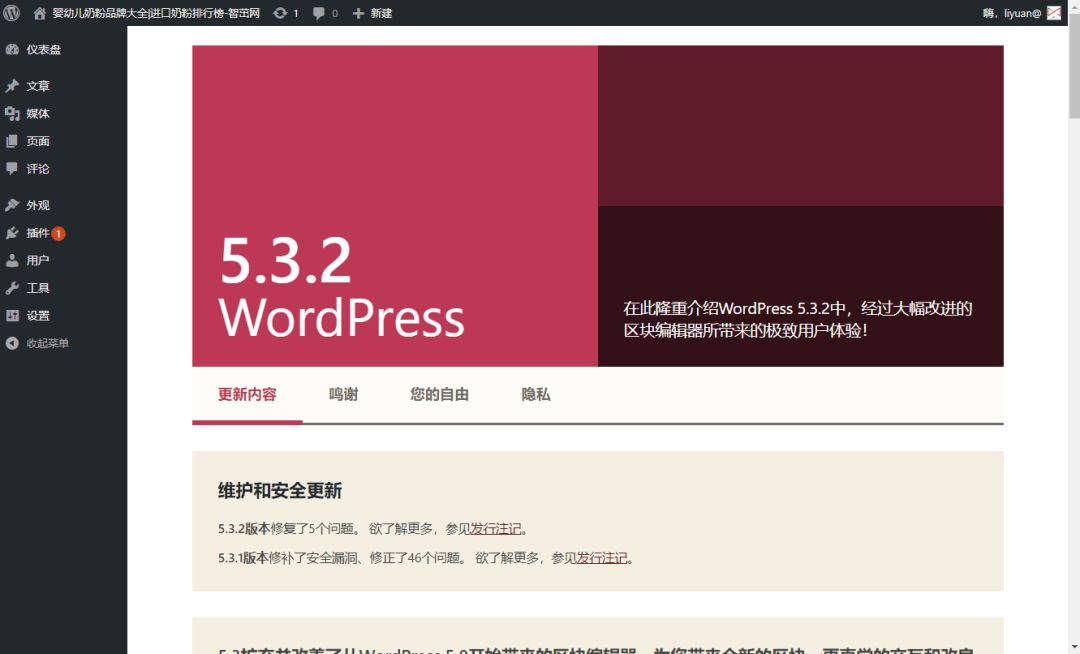Click the banner intro text 在此隆重介绍WordPress

pos(798,319)
